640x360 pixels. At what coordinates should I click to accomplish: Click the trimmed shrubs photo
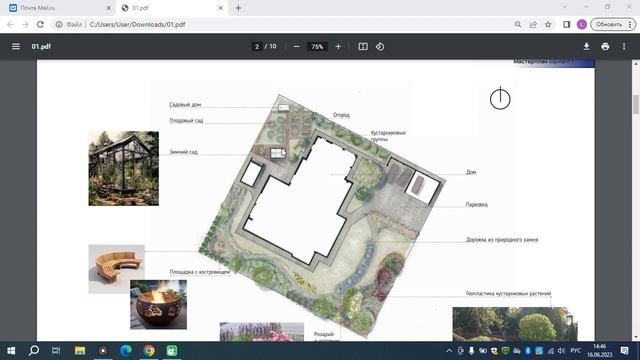(x=515, y=324)
